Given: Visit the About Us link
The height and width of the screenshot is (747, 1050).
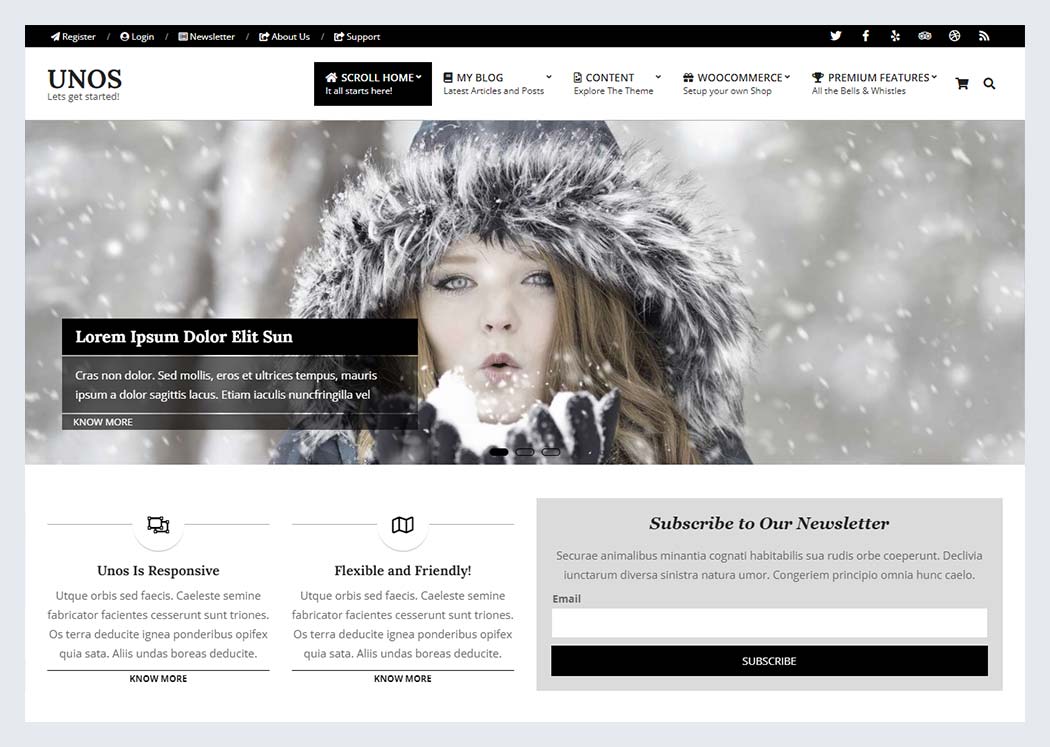Looking at the screenshot, I should [285, 37].
